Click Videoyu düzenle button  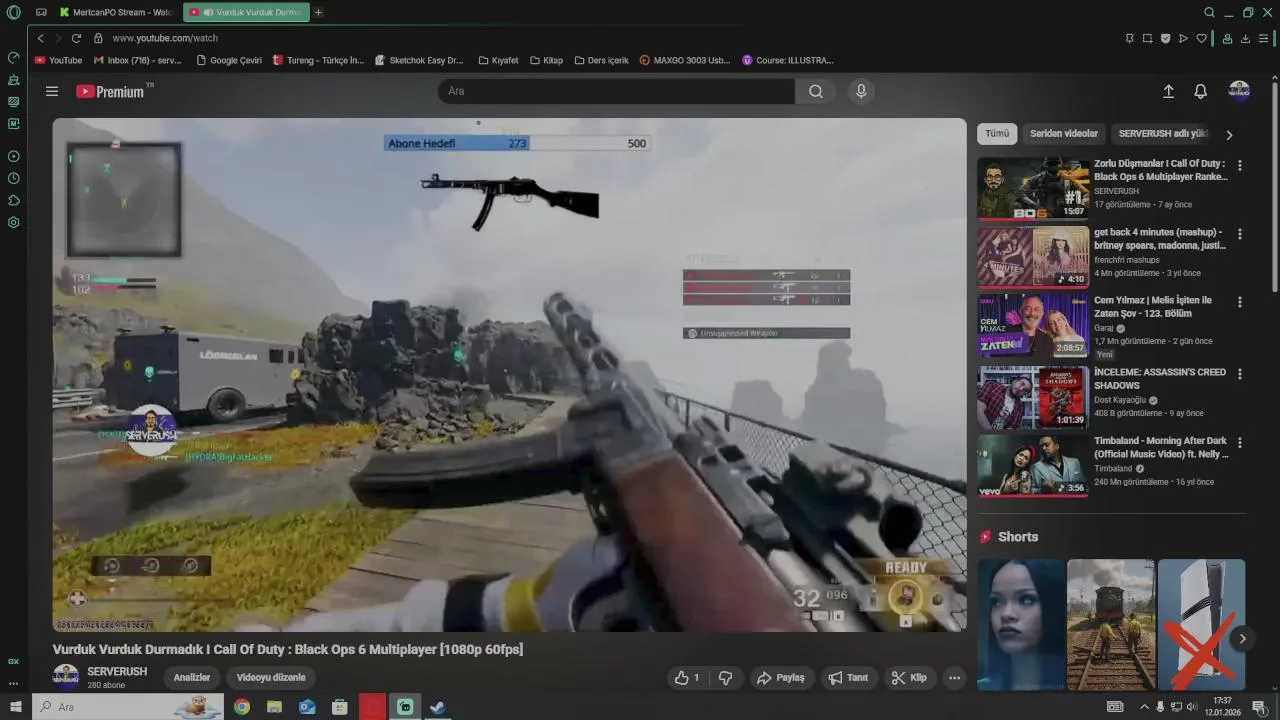pos(271,677)
